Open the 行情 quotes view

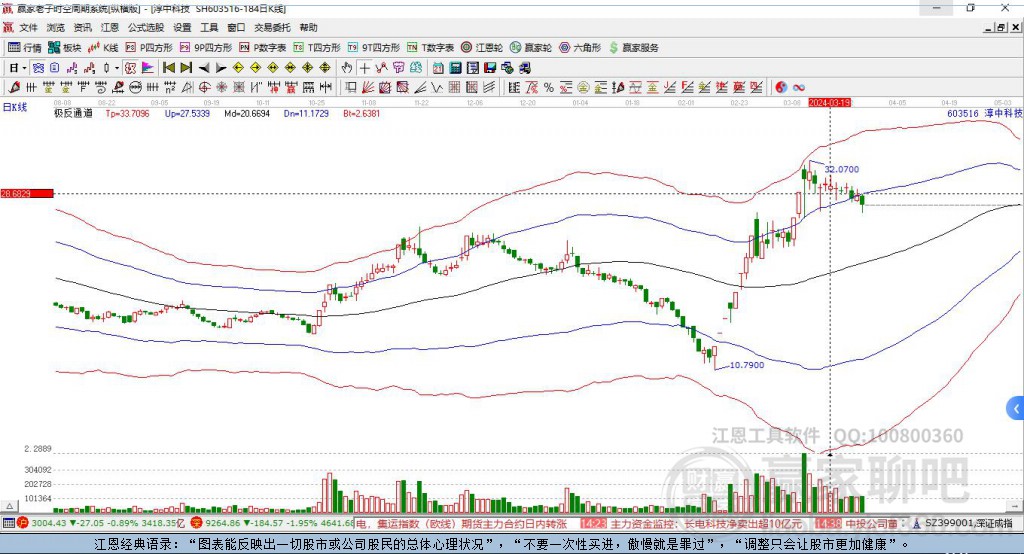pyautogui.click(x=25, y=48)
